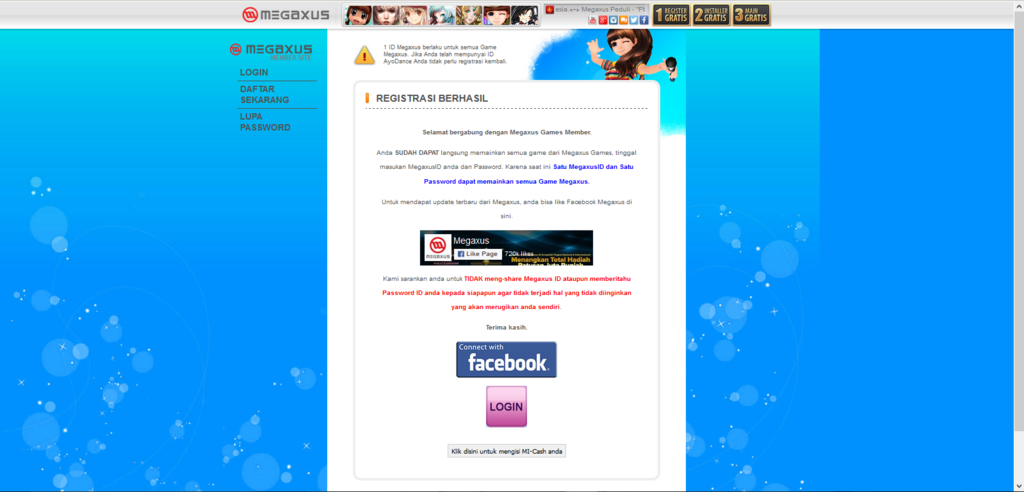Click the Megaxus Facebook page logo thumbnail
The image size is (1024, 492).
(x=438, y=248)
